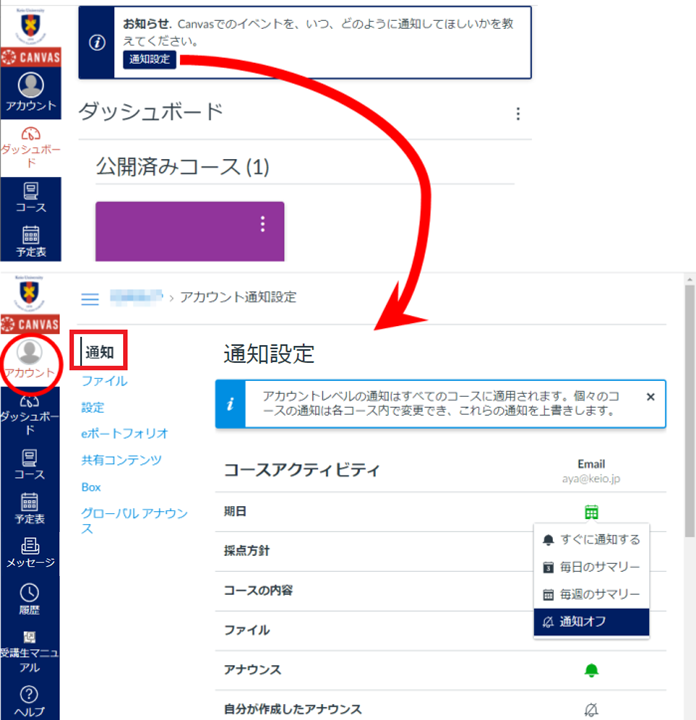This screenshot has width=696, height=720.
Task: Select 通知オフ in the dropdown list
Action: click(591, 622)
